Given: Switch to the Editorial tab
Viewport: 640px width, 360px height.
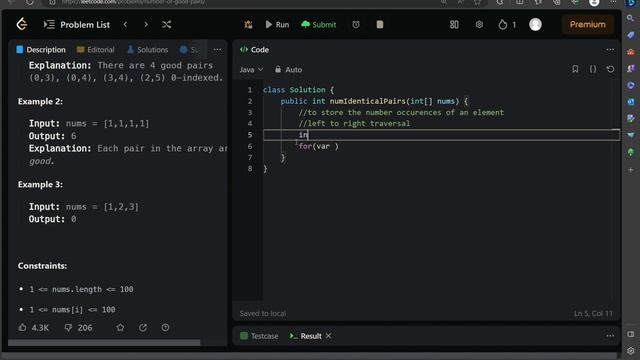Looking at the screenshot, I should tap(96, 49).
